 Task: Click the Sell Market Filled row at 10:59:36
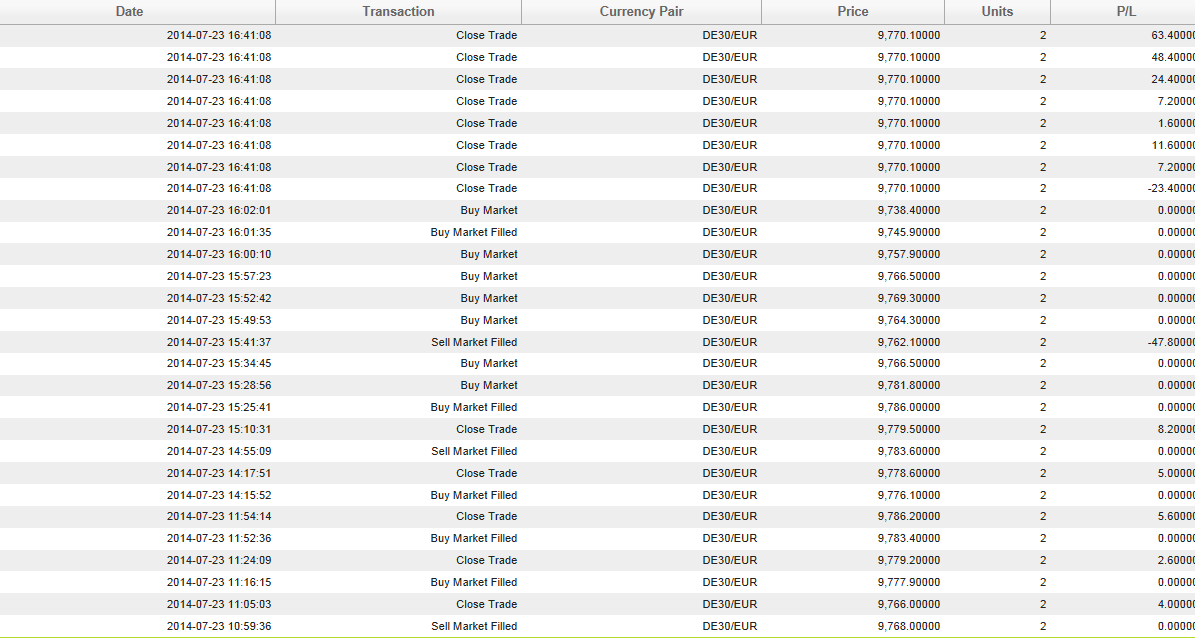(x=598, y=627)
